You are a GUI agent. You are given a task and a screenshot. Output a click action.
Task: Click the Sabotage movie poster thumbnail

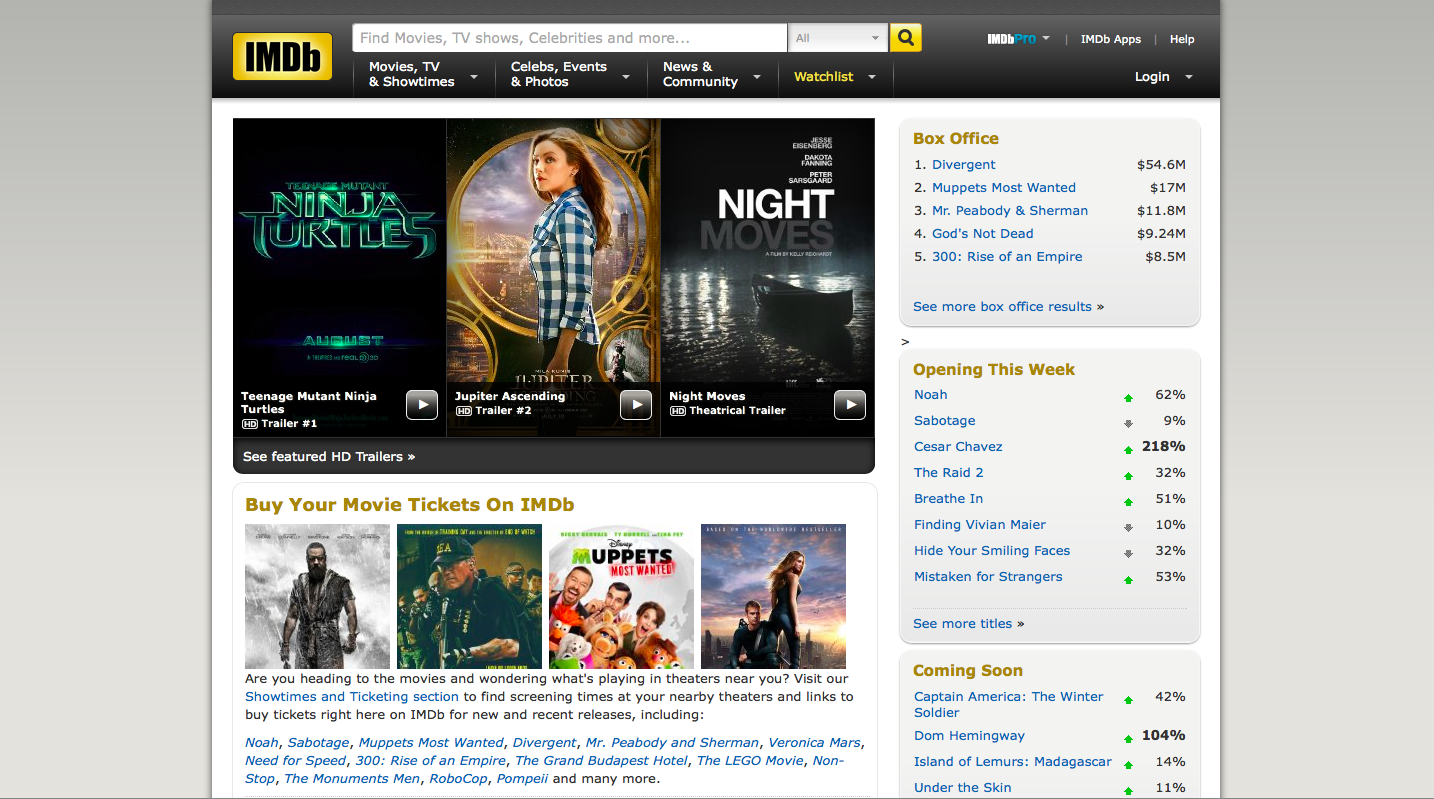pos(469,596)
